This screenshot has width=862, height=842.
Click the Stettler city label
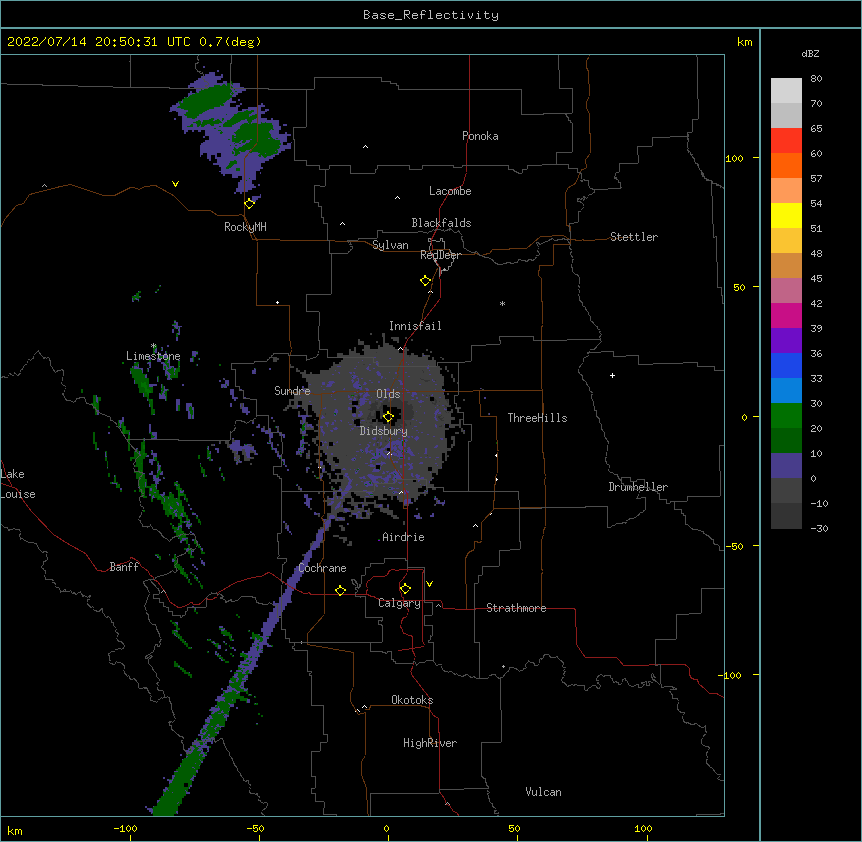[x=634, y=237]
